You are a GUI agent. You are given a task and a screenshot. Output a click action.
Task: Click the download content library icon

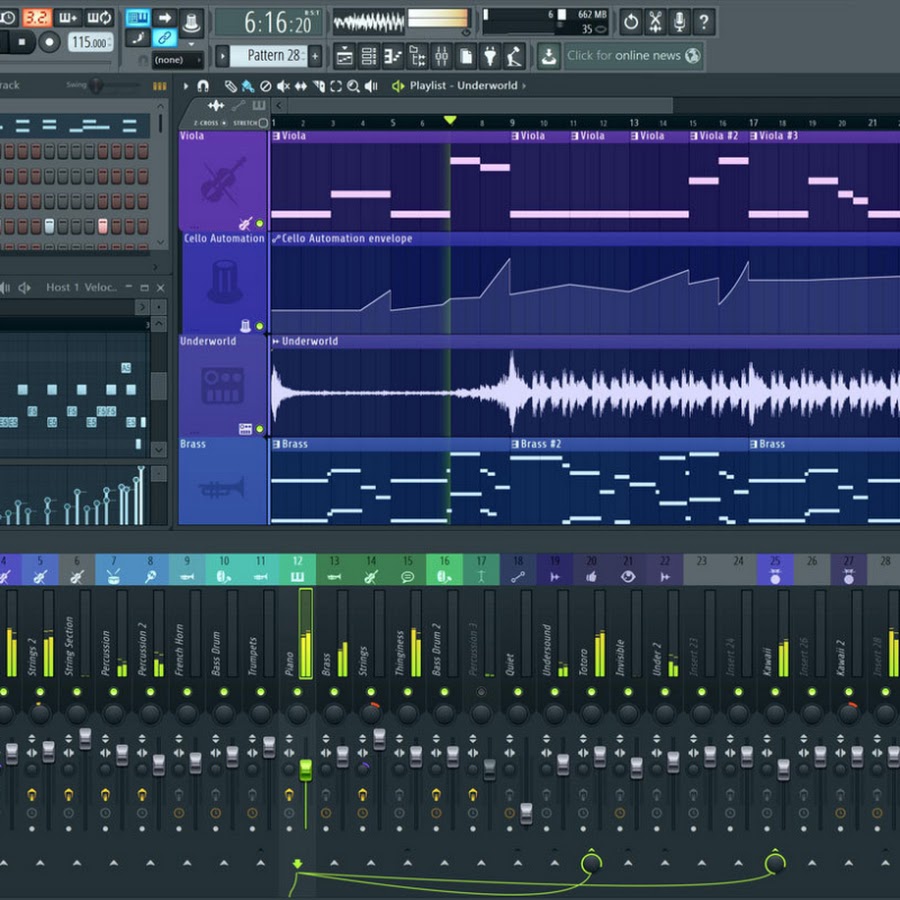(x=548, y=56)
